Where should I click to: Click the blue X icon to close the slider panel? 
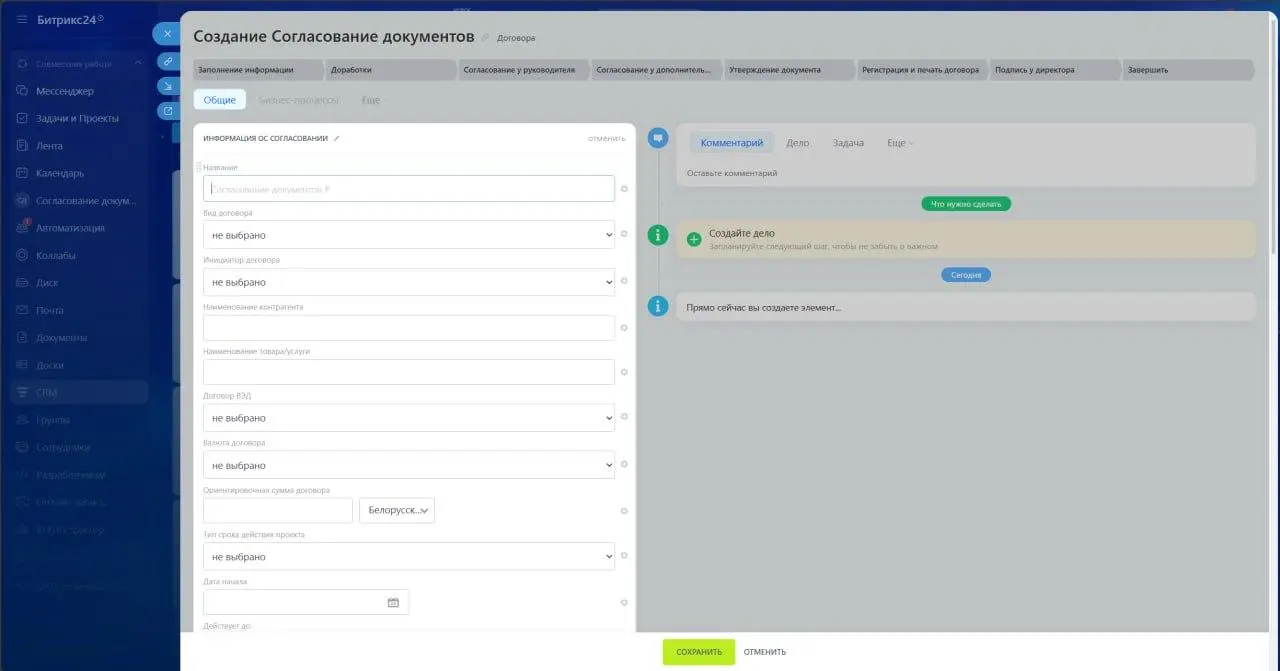tap(167, 33)
